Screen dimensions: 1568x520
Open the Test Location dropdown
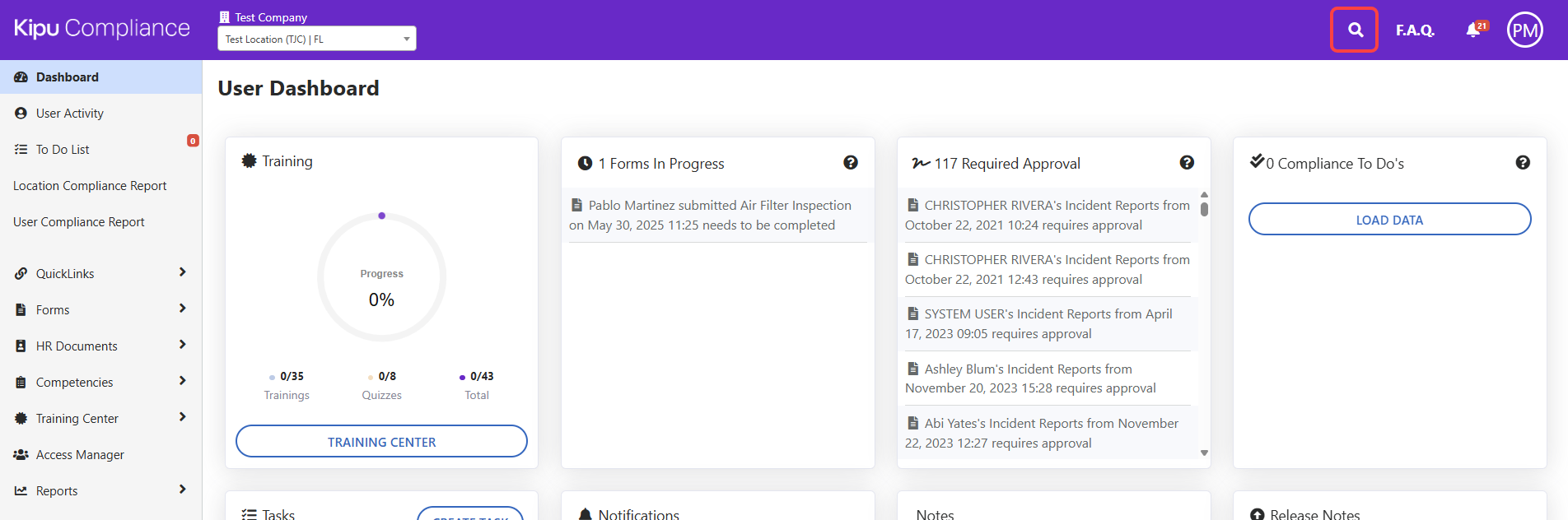point(316,39)
